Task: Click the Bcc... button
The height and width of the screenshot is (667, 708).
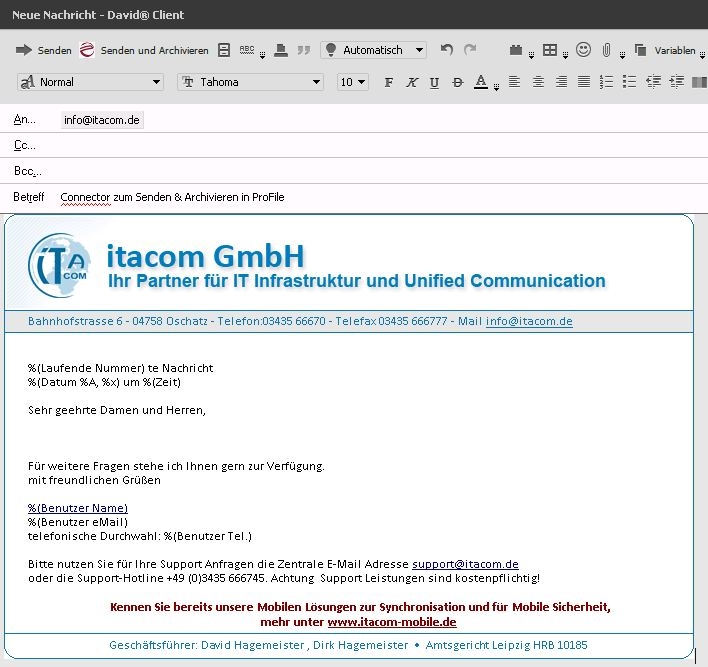Action: [28, 171]
